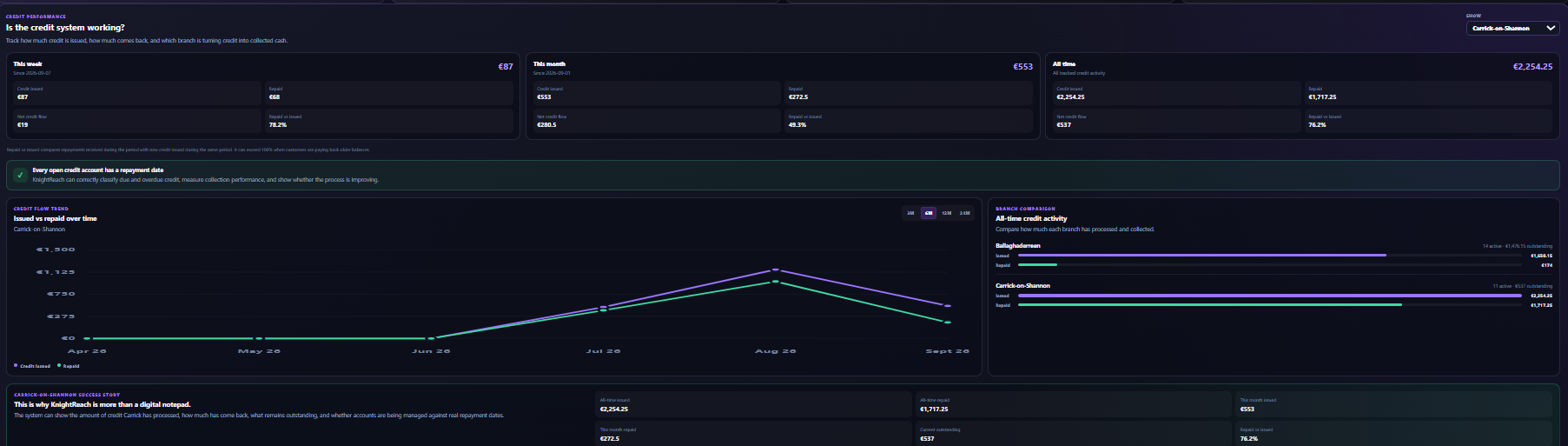Click the dropdown chevron arrow beside Carrick-on-Shannon
The image size is (1568, 446).
pos(1551,28)
